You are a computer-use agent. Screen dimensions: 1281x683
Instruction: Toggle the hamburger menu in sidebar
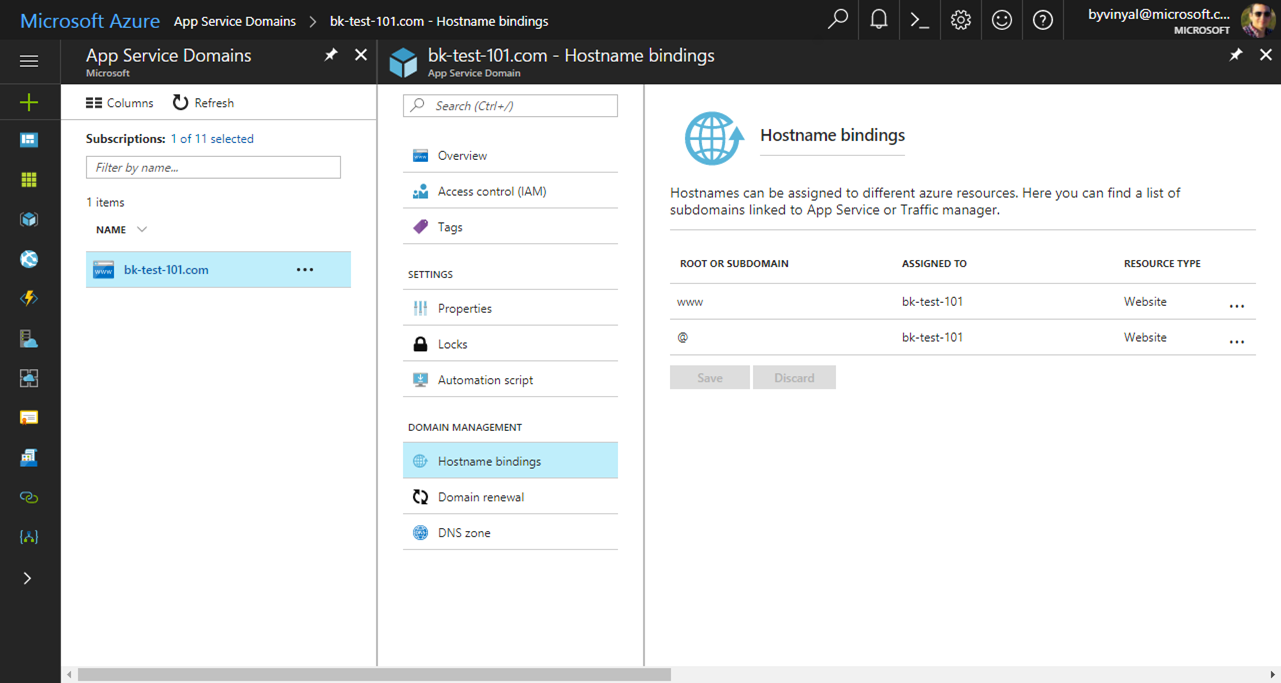(29, 62)
